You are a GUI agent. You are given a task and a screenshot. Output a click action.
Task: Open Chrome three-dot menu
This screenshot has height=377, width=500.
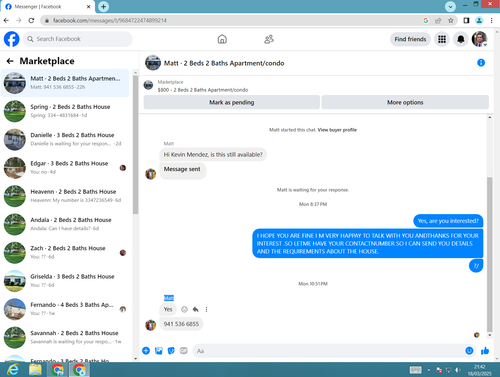(492, 21)
